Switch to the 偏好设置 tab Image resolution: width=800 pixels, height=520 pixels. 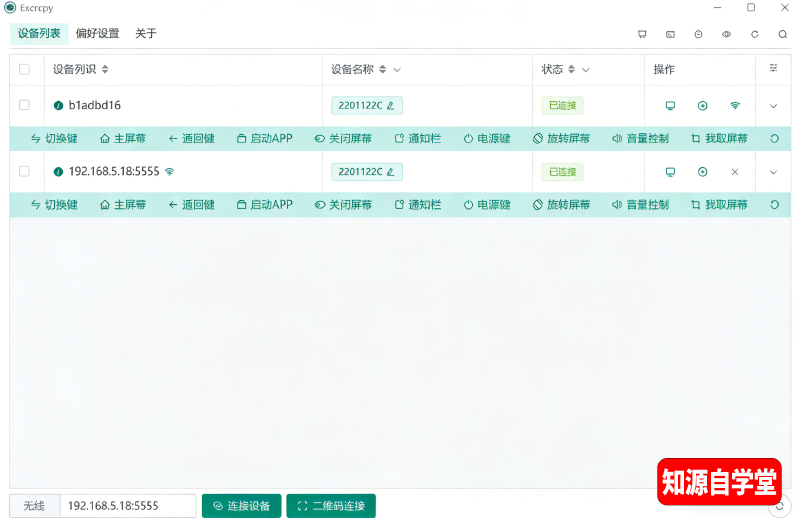(x=97, y=34)
